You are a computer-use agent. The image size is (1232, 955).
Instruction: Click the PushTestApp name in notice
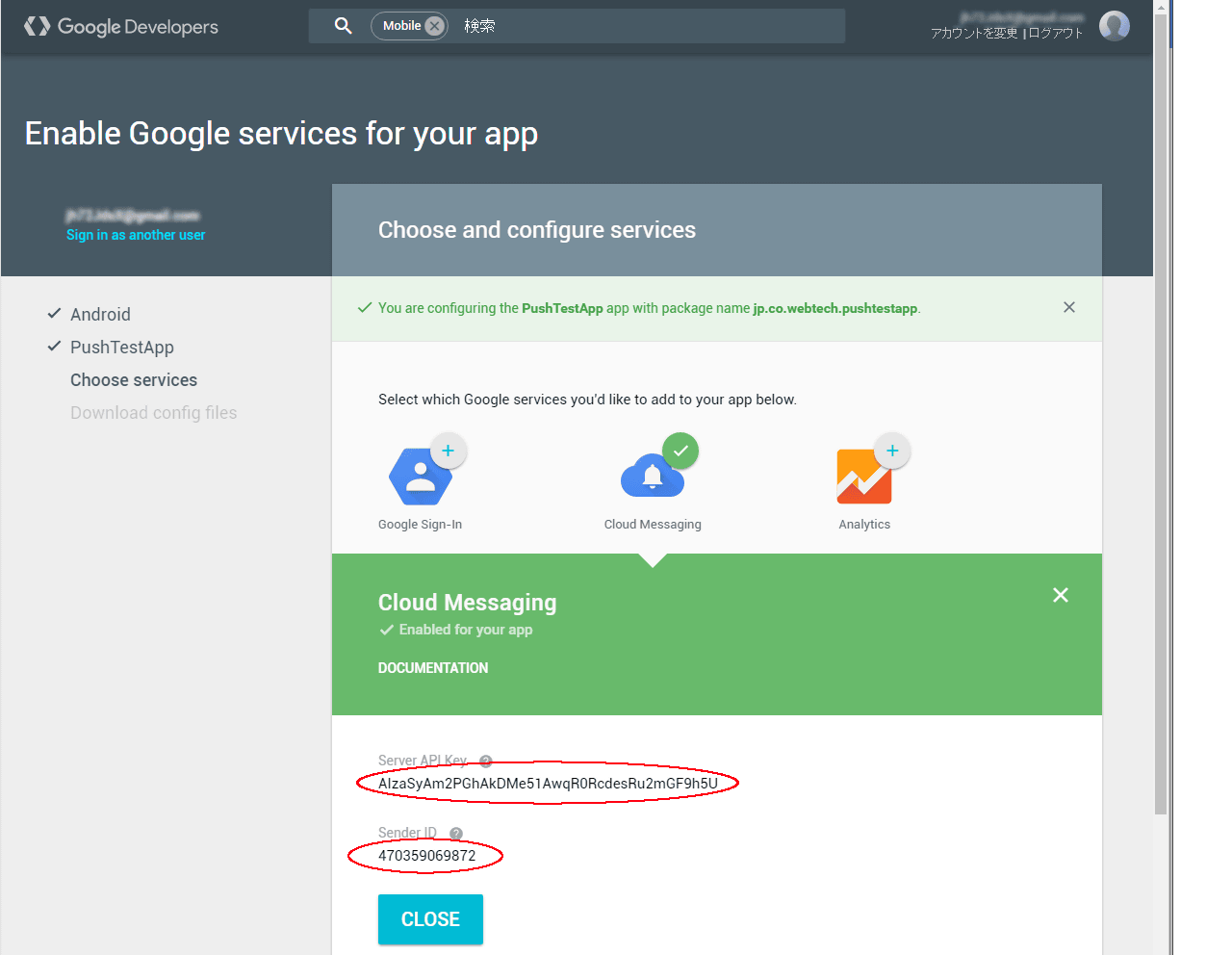(562, 308)
